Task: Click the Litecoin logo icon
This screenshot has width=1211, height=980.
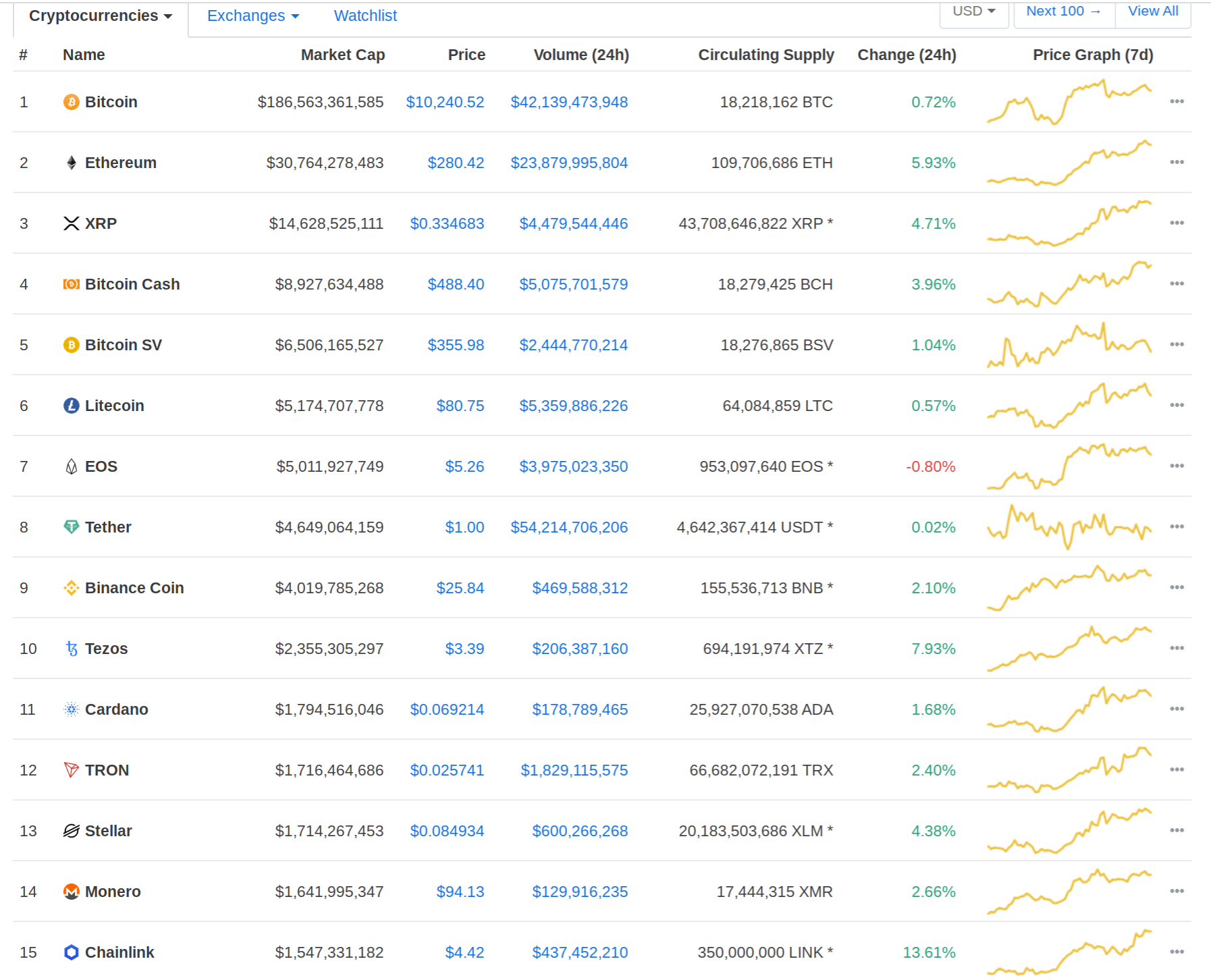Action: [72, 406]
